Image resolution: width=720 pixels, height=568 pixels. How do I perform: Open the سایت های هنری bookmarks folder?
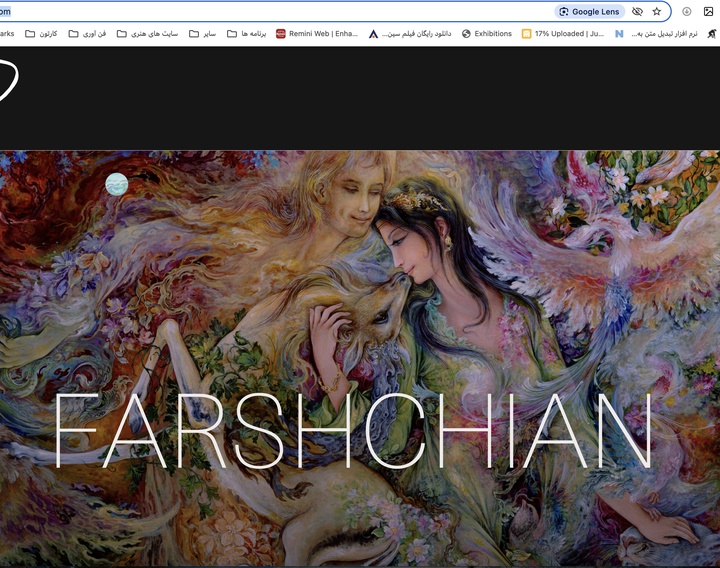pos(147,34)
